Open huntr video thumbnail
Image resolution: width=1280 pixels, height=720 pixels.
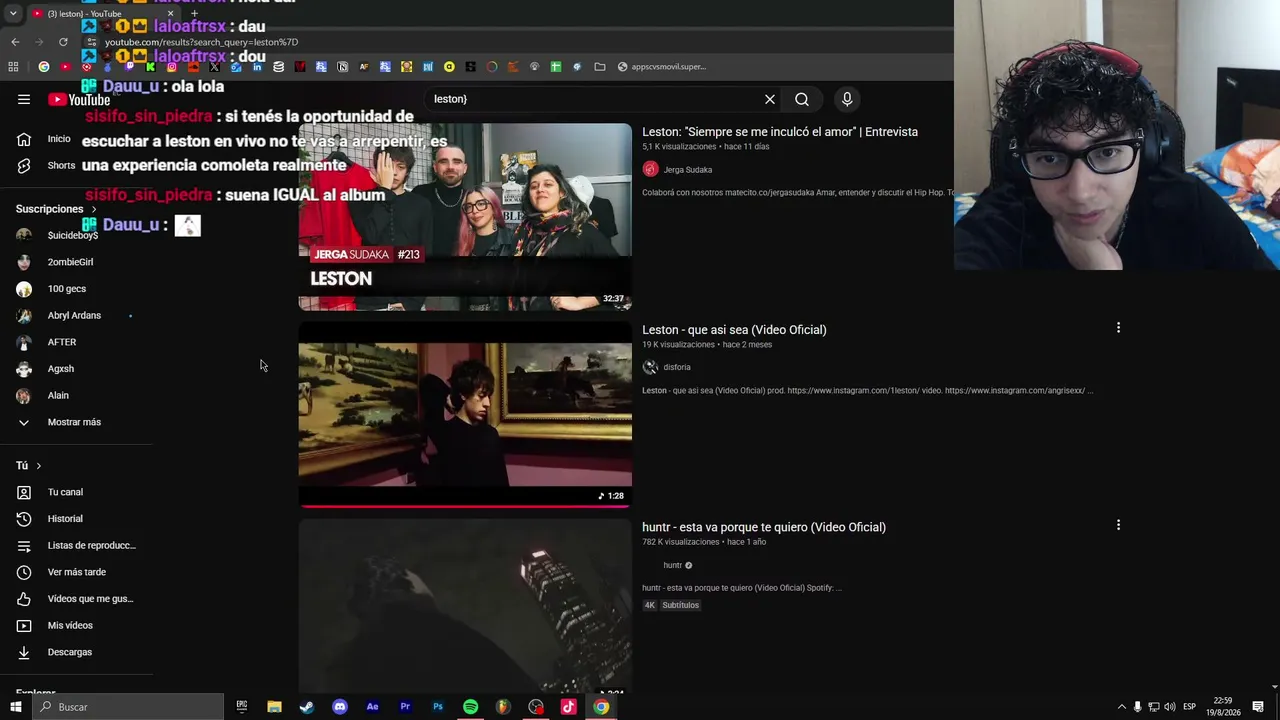tap(465, 606)
